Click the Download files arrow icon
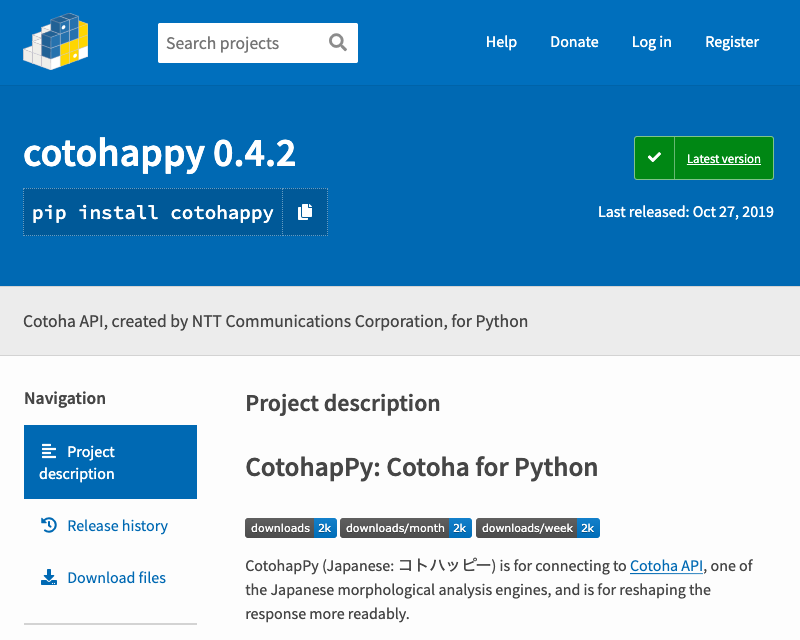800x640 pixels. coord(48,577)
